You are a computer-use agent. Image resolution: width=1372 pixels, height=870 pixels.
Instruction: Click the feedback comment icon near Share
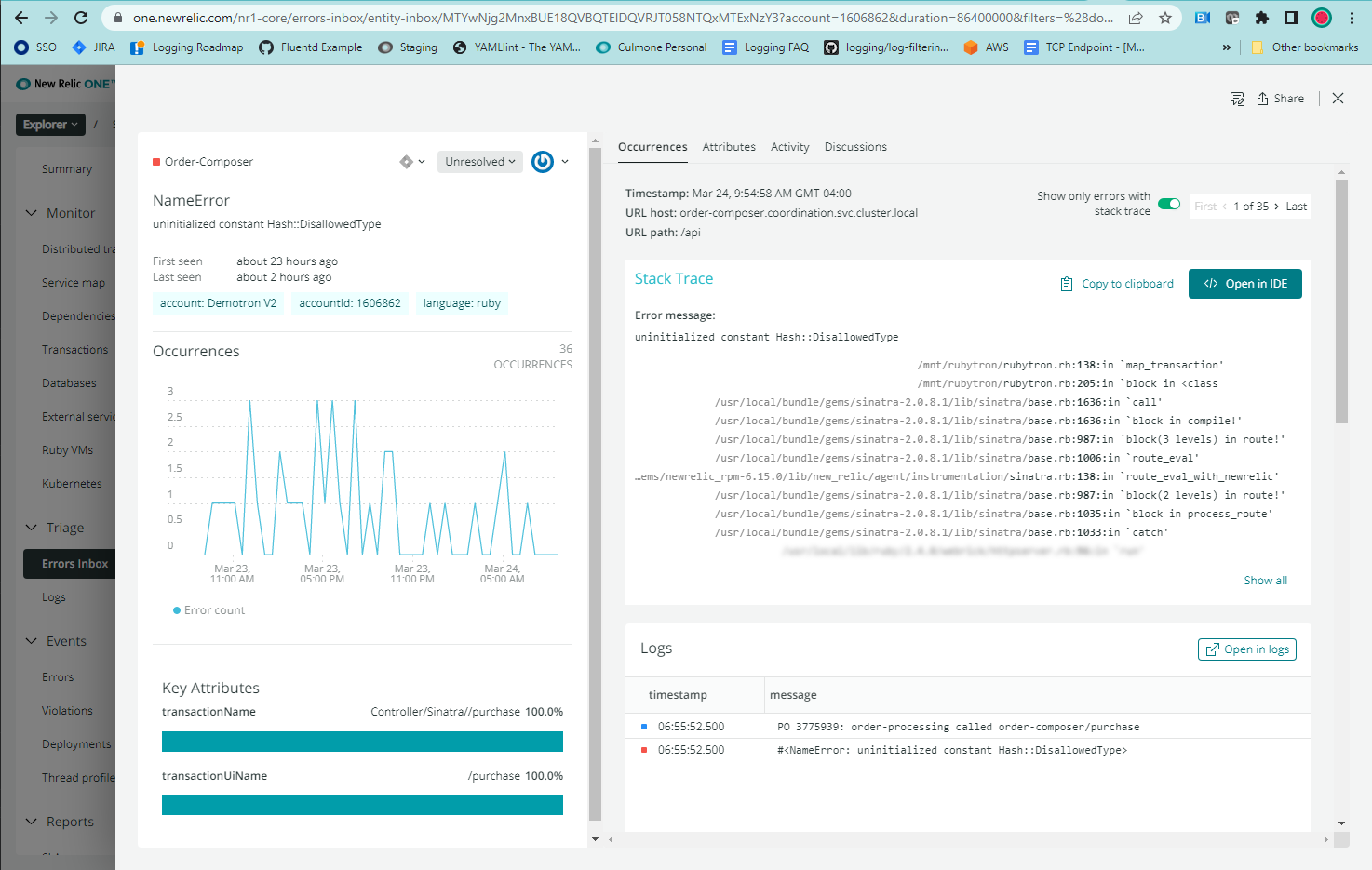coord(1237,98)
